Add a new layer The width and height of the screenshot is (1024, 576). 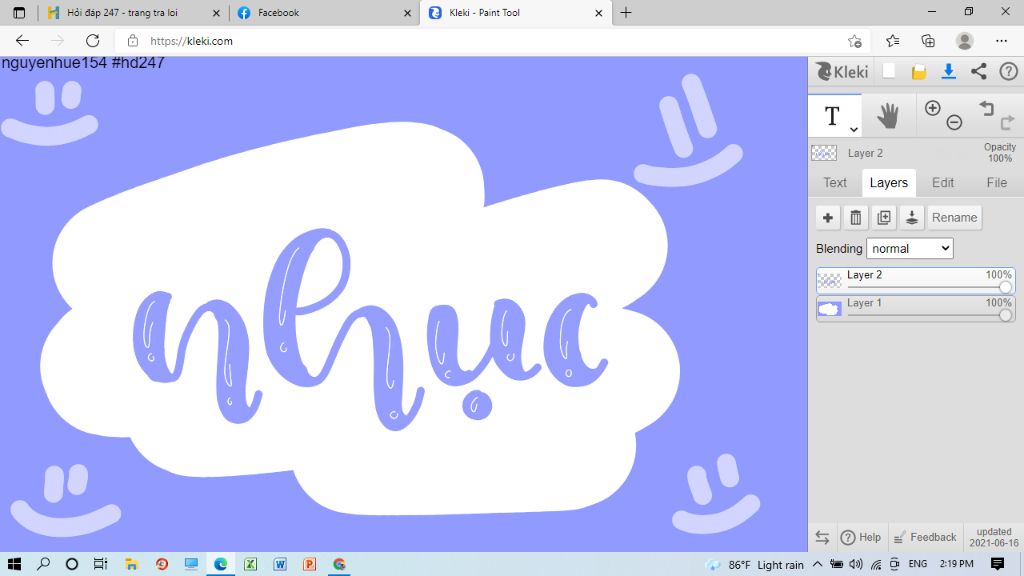(827, 217)
